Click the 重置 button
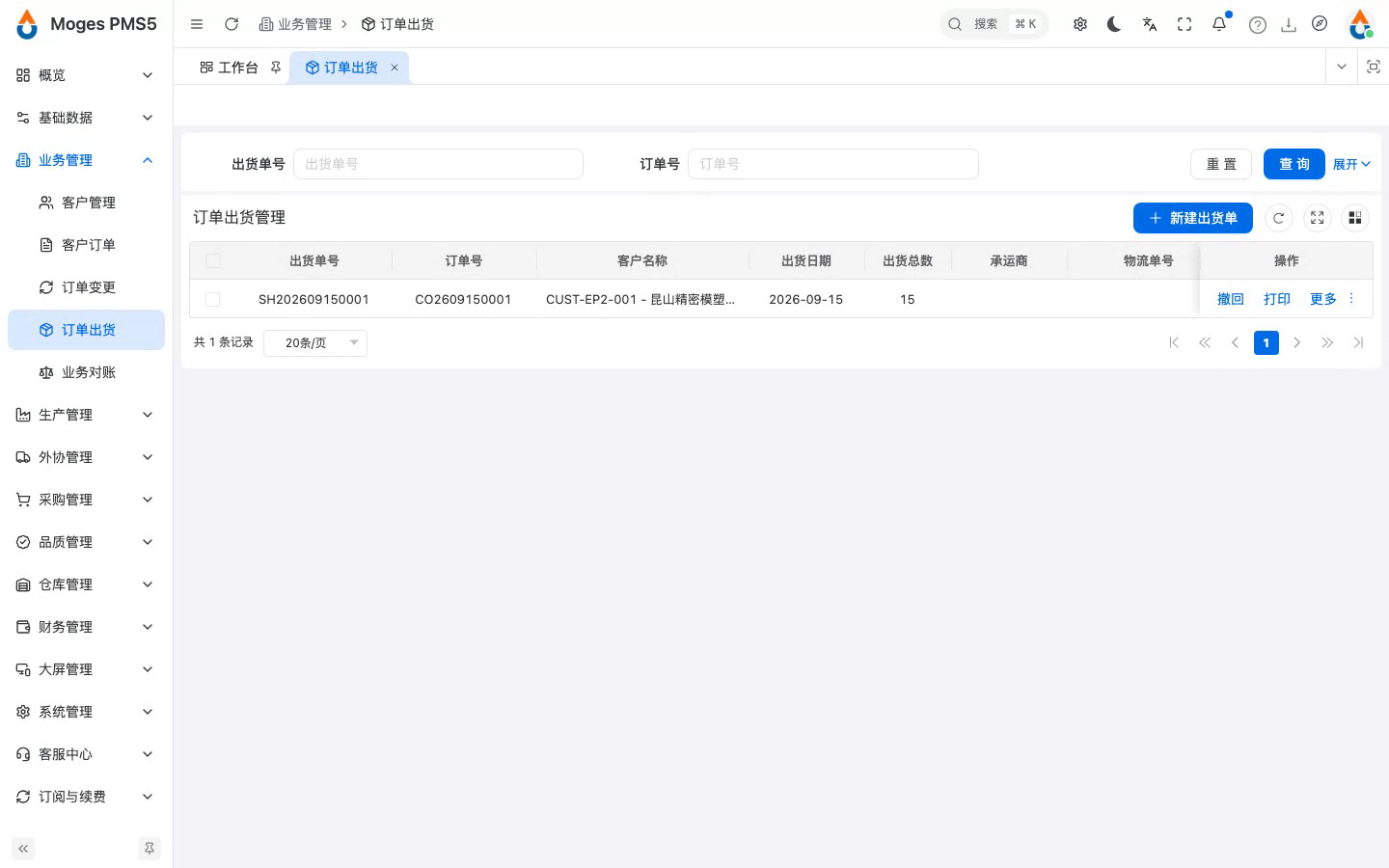The height and width of the screenshot is (868, 1389). tap(1221, 164)
